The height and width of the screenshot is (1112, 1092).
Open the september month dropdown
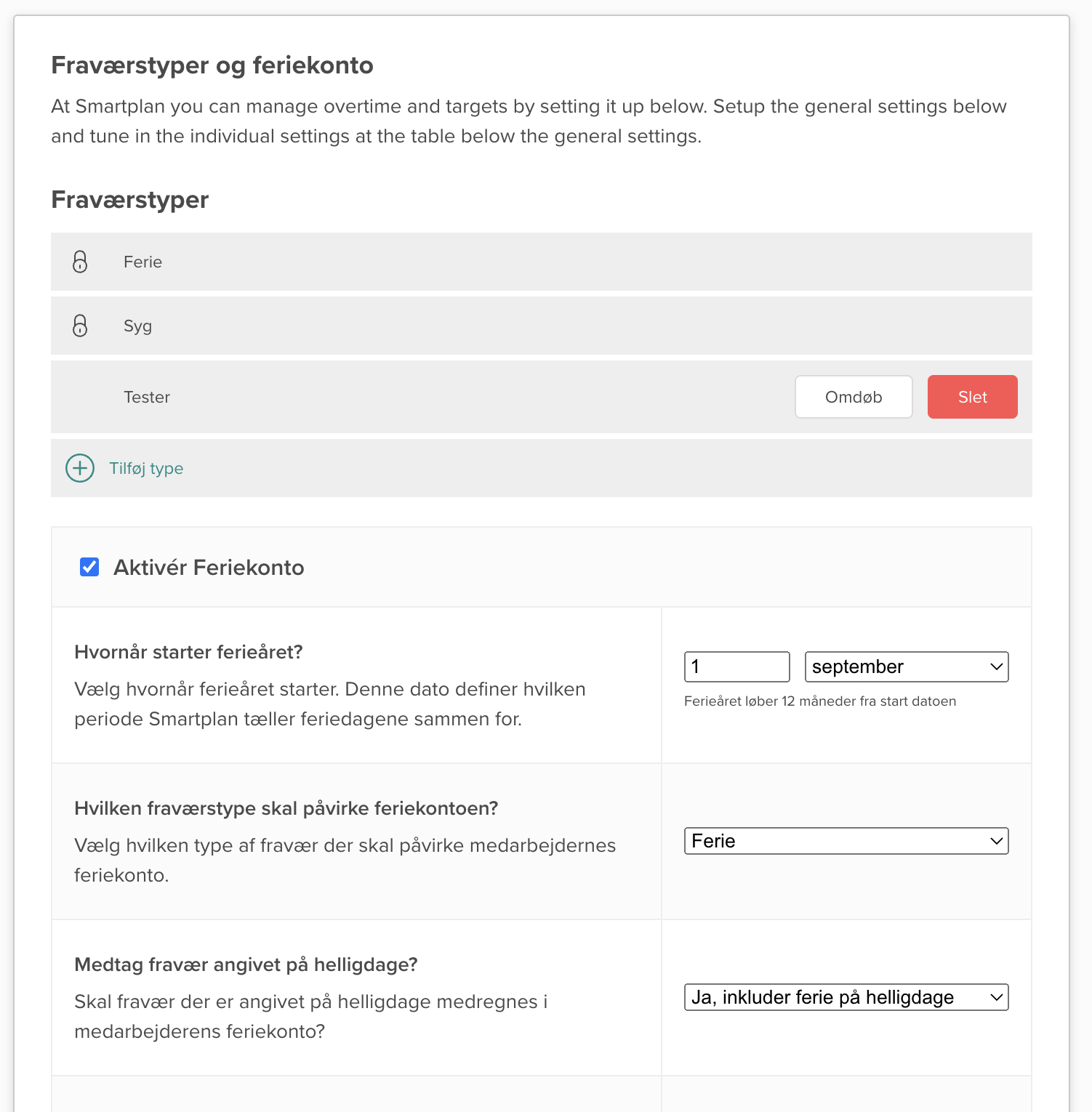[x=906, y=666]
